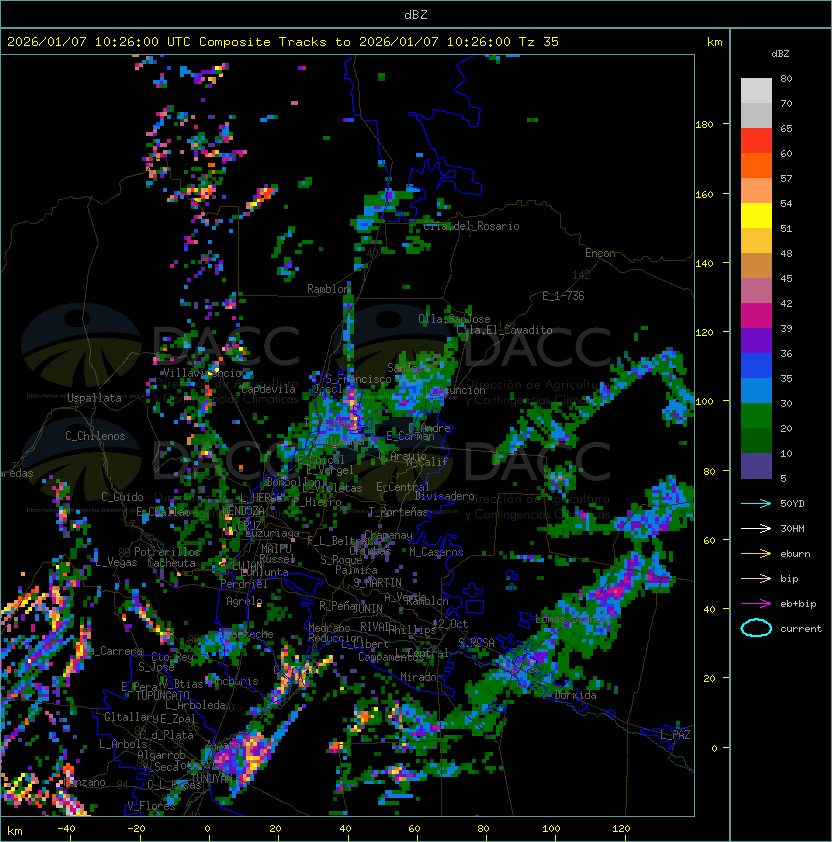
Task: Pick the red 60–65 dBZ legend swatch
Action: click(756, 141)
